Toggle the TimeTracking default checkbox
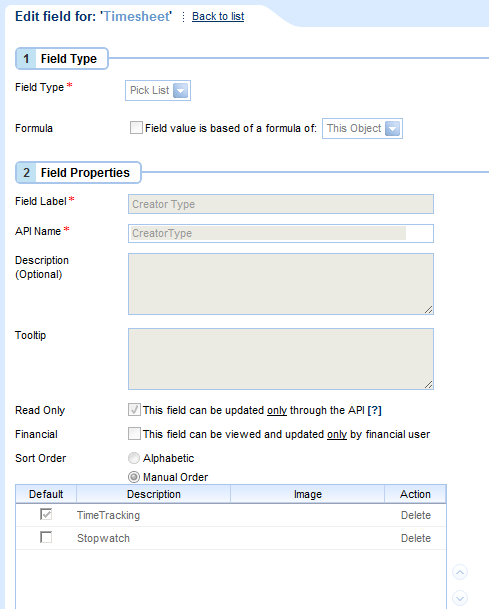The image size is (489, 609). pos(46,514)
